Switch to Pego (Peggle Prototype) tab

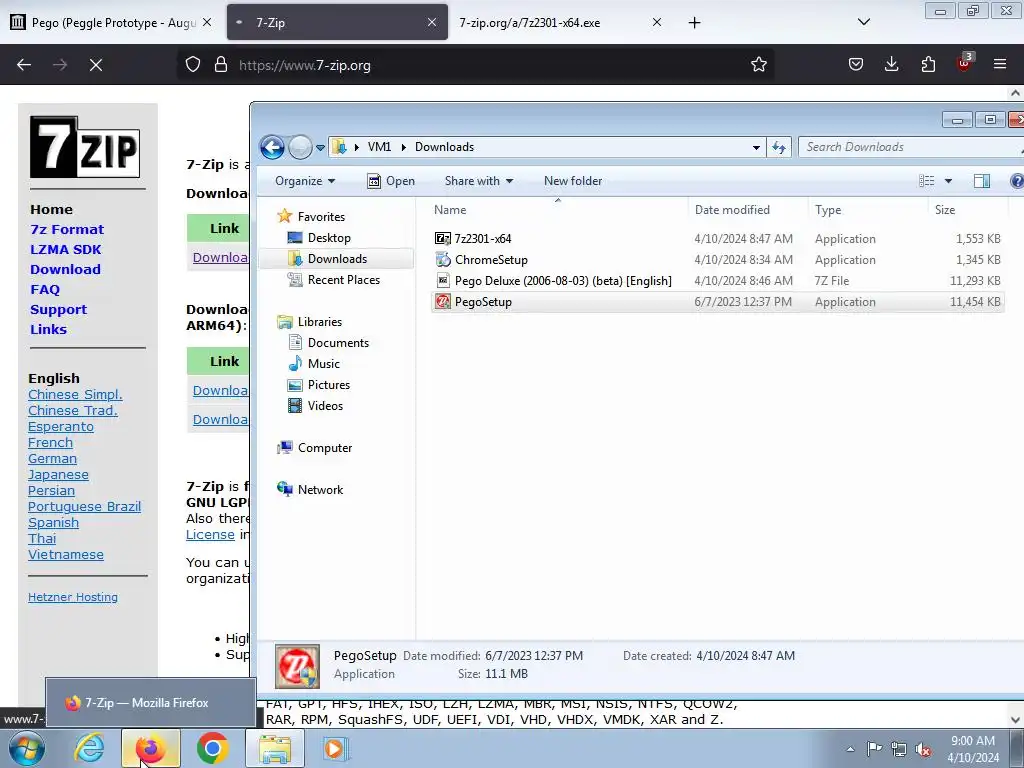click(x=112, y=23)
